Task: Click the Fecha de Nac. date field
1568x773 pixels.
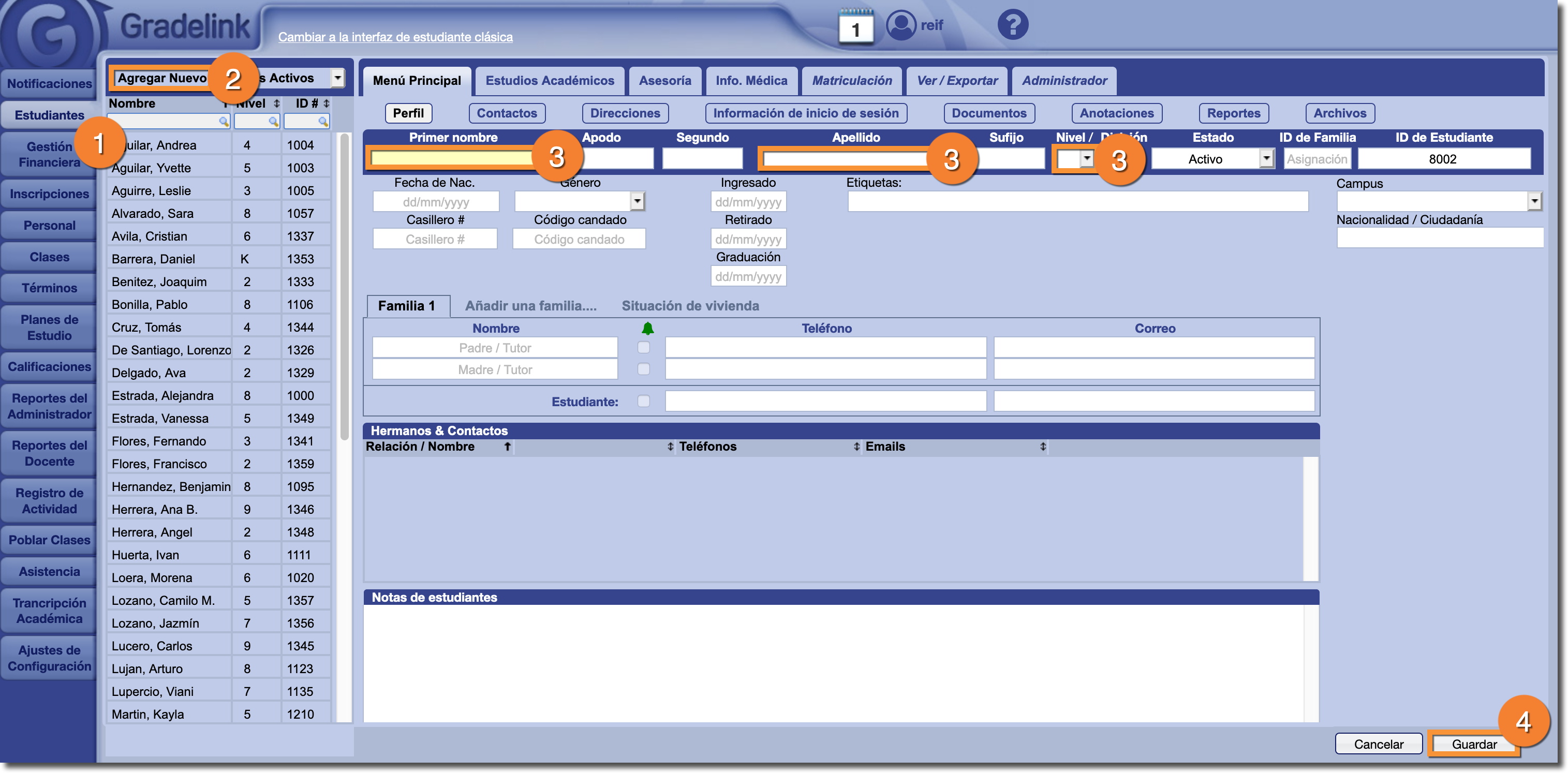Action: coord(435,202)
